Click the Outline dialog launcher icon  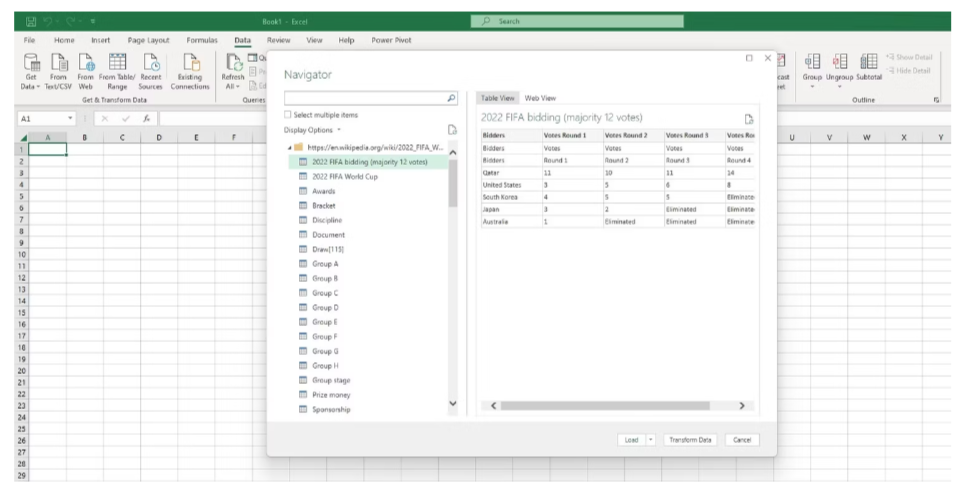(x=936, y=100)
